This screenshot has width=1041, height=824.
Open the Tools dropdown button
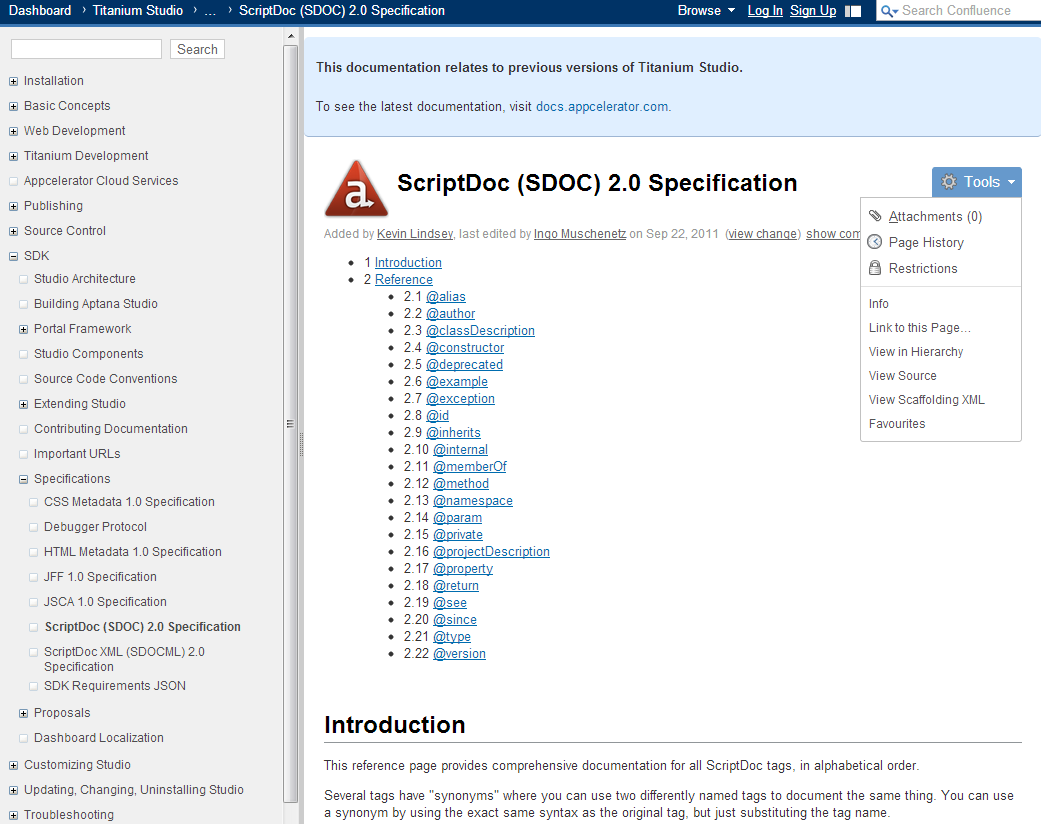(x=977, y=182)
